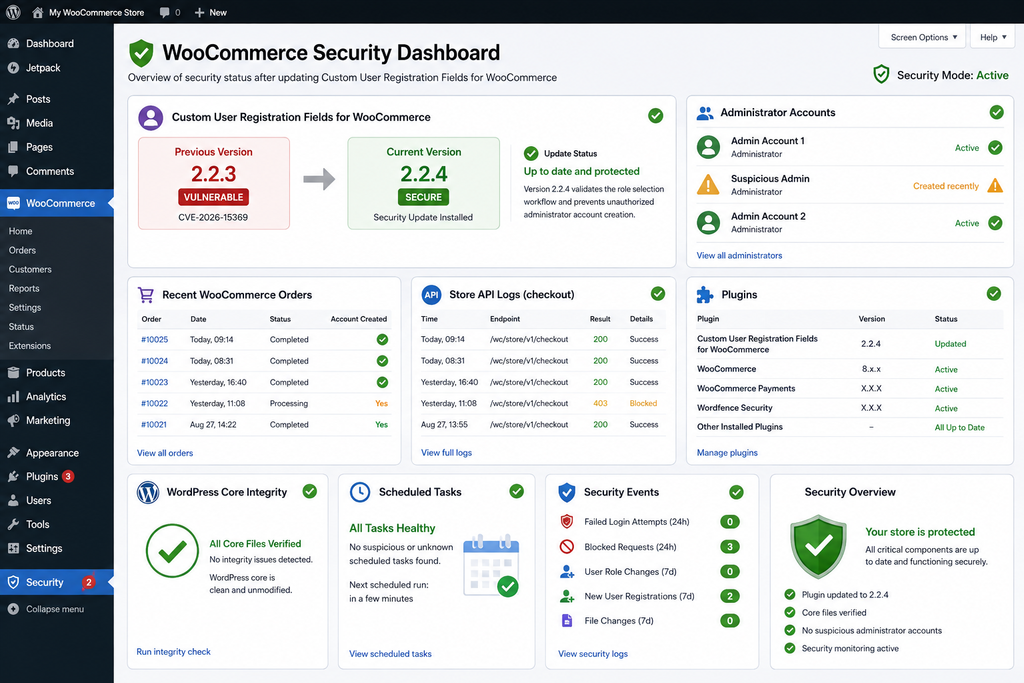Click the Blocked Requests count badge 3
Screen dimensions: 1024x683
tap(729, 547)
